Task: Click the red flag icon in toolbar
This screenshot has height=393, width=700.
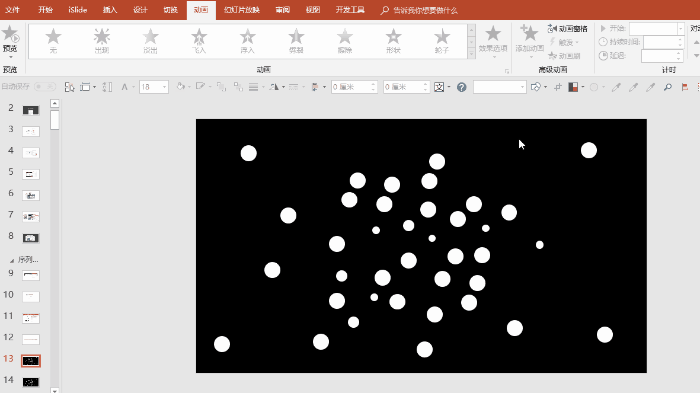Action: 684,87
